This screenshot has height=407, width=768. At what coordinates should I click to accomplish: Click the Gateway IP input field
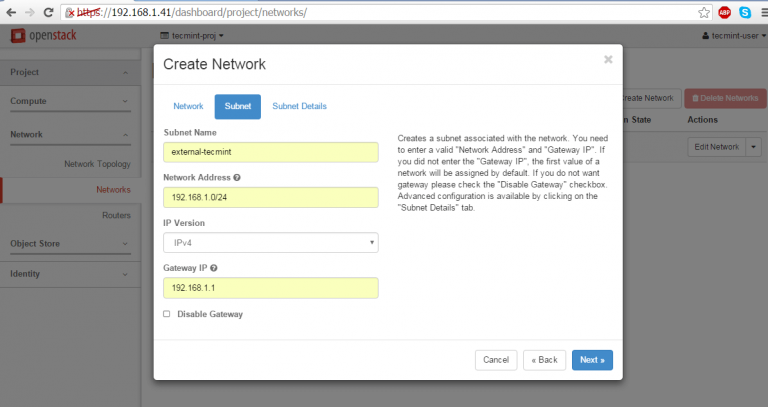point(270,288)
